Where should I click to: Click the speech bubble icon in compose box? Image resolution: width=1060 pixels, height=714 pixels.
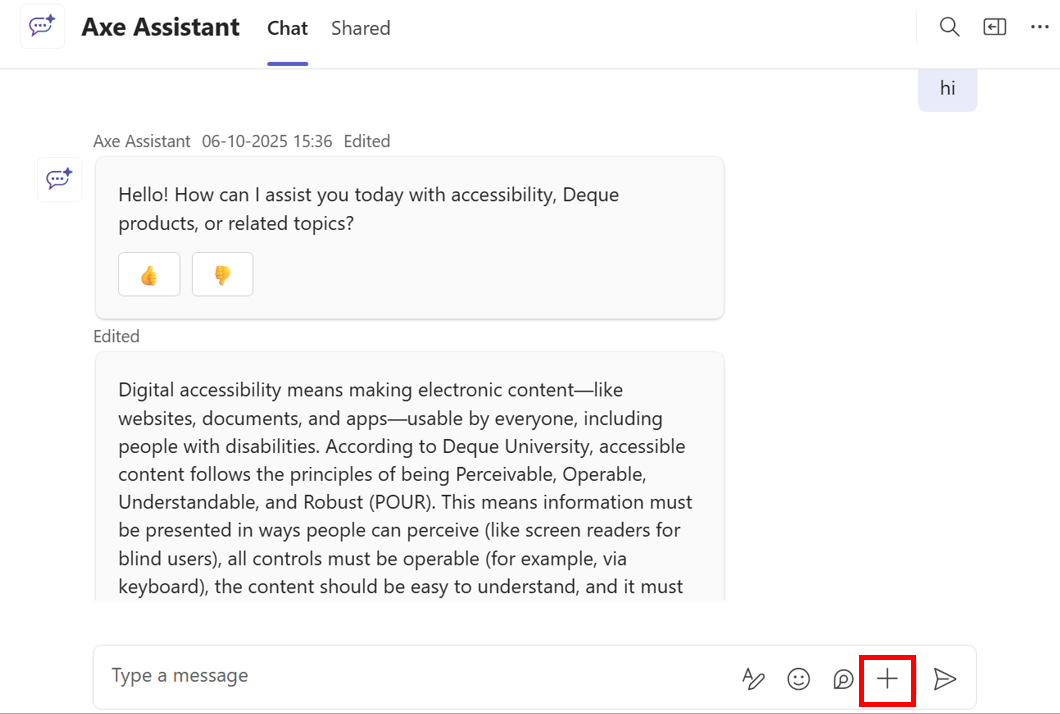(843, 679)
